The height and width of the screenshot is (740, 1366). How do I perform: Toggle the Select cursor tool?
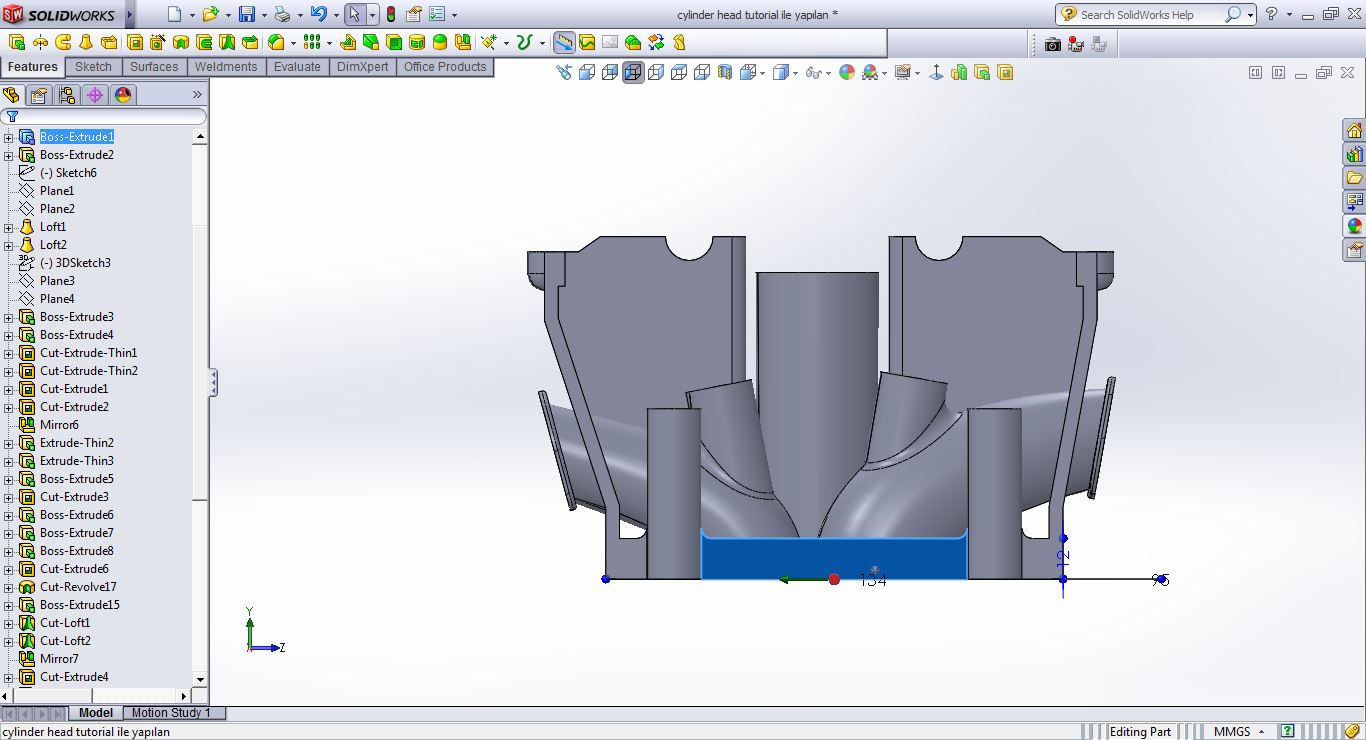coord(354,14)
